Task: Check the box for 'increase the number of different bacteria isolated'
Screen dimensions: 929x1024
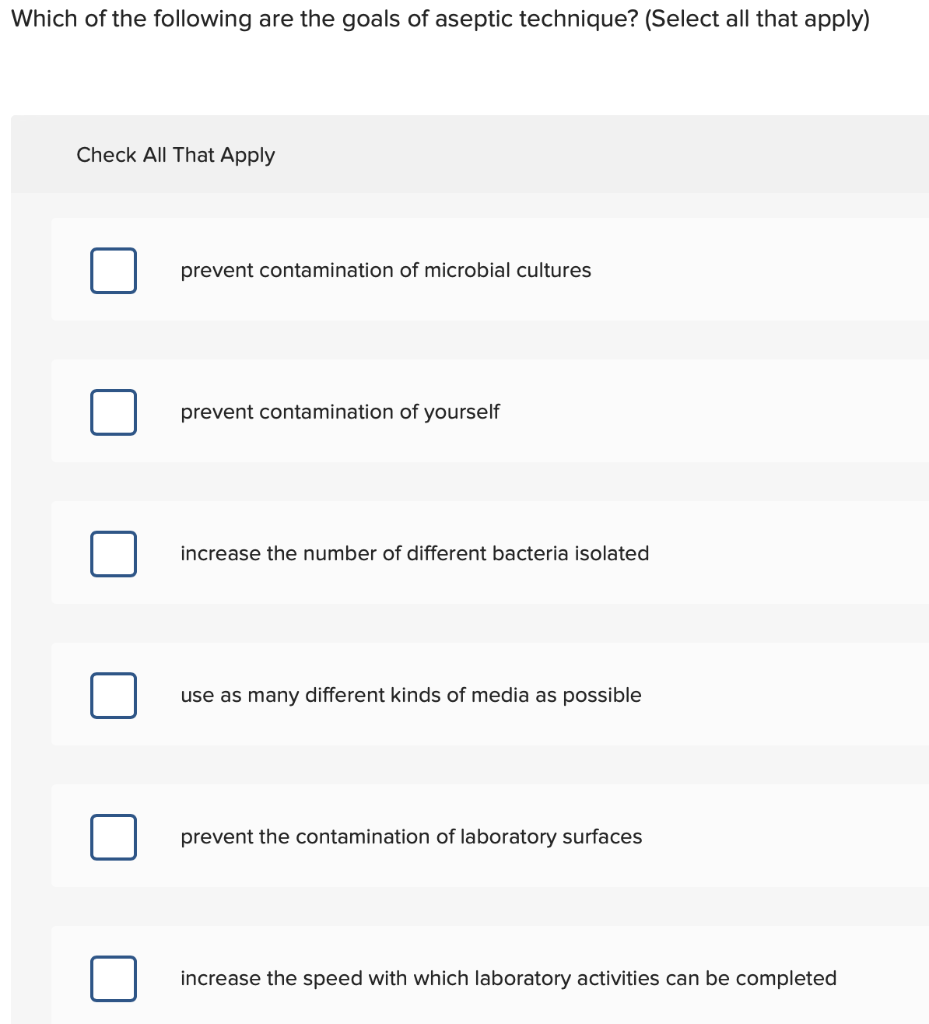Action: tap(113, 553)
